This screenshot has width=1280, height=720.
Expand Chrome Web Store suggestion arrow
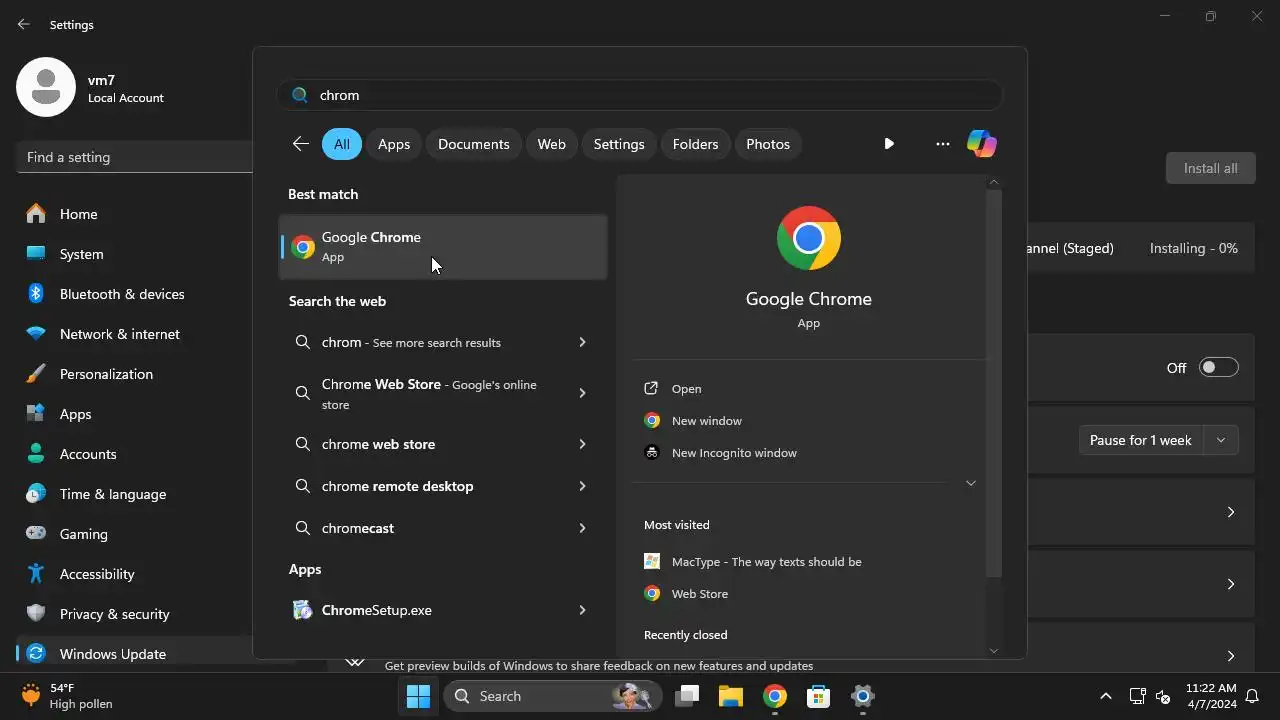tap(582, 393)
